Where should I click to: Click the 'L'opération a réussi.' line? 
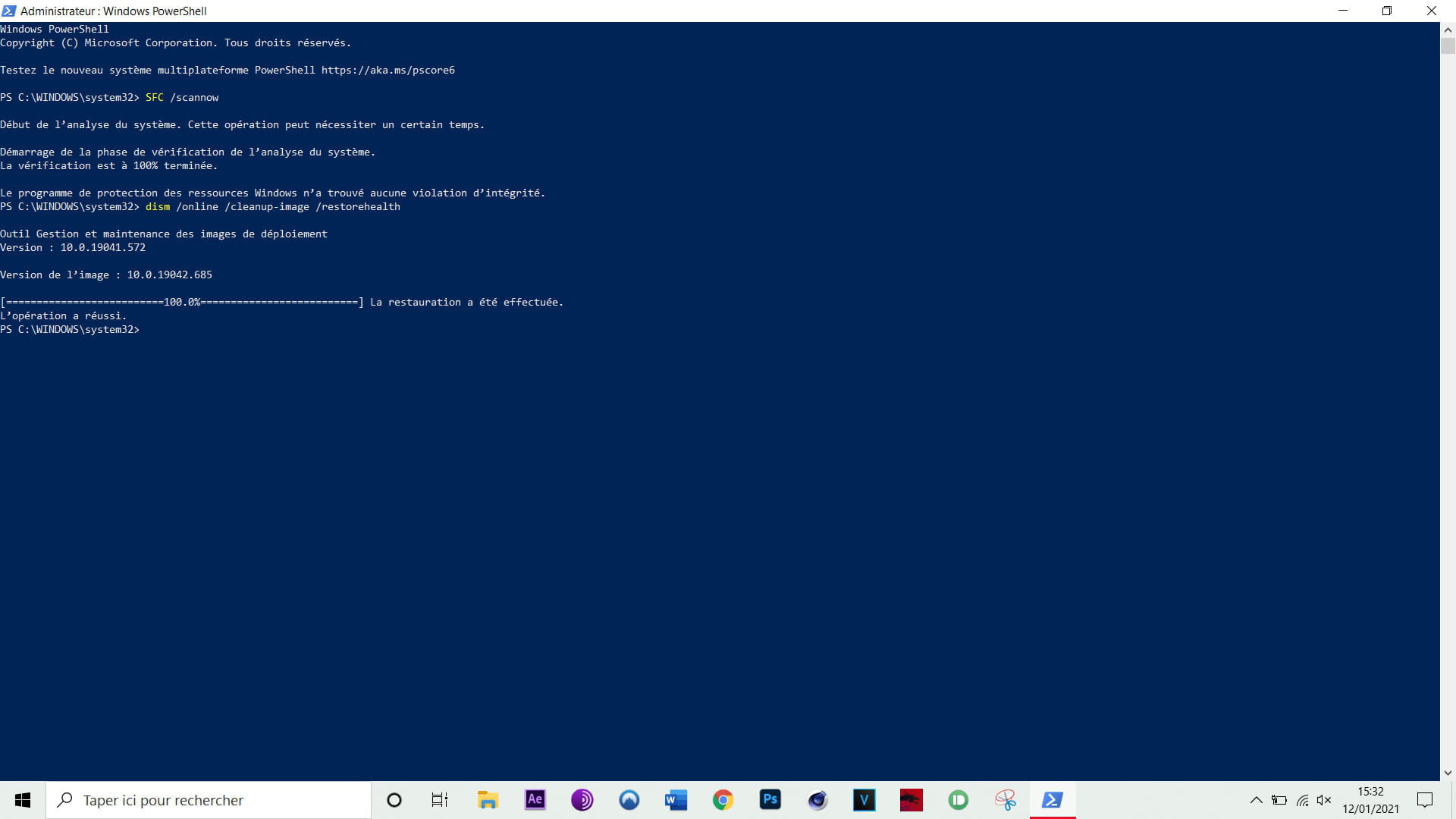point(64,315)
